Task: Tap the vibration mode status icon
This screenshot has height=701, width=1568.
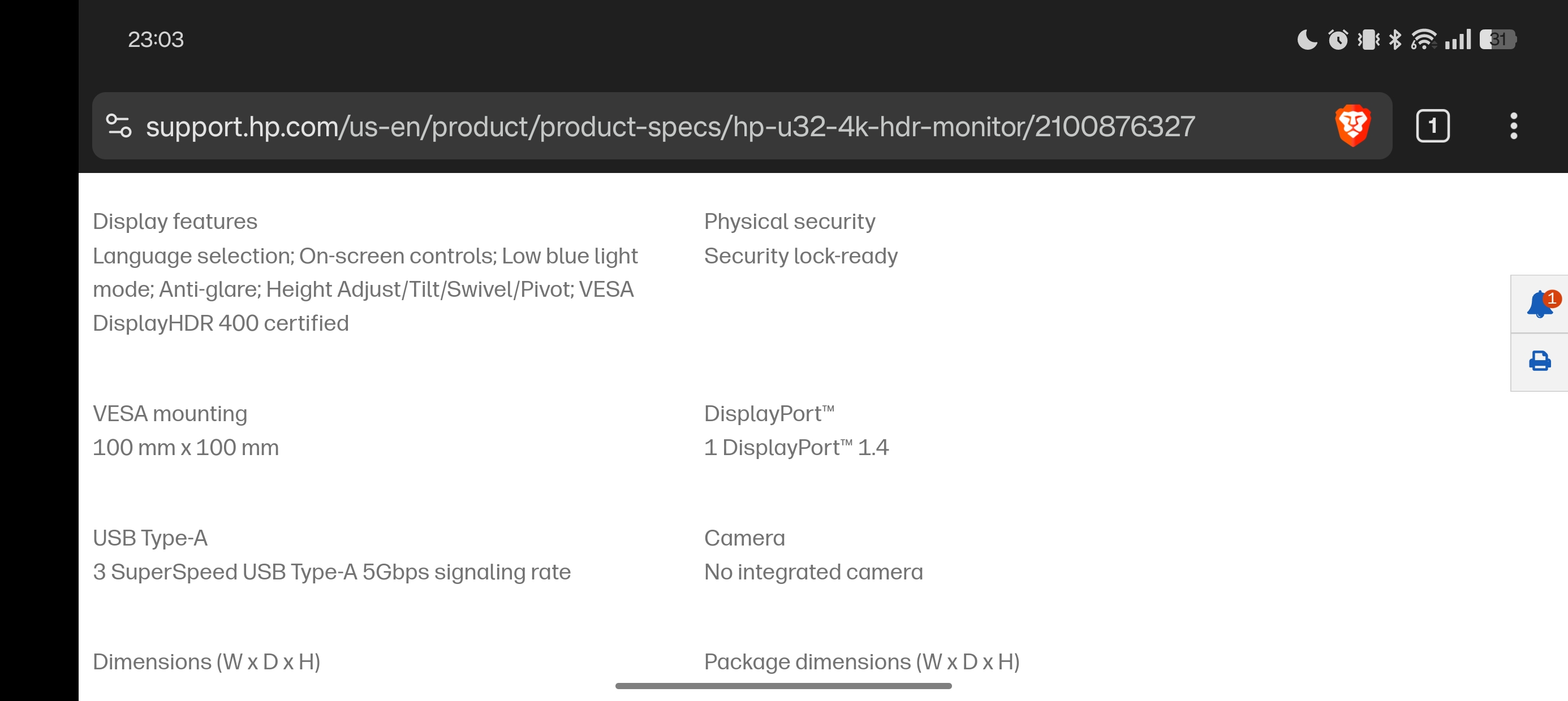Action: point(1367,39)
